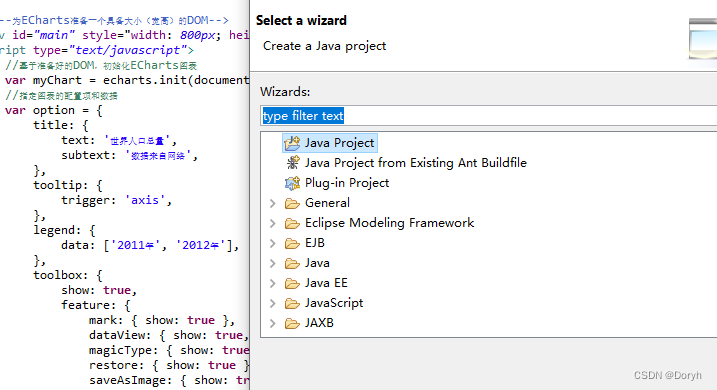Select 'Eclipse Modeling Framework' row label
Viewport: 717px width, 390px height.
click(389, 223)
